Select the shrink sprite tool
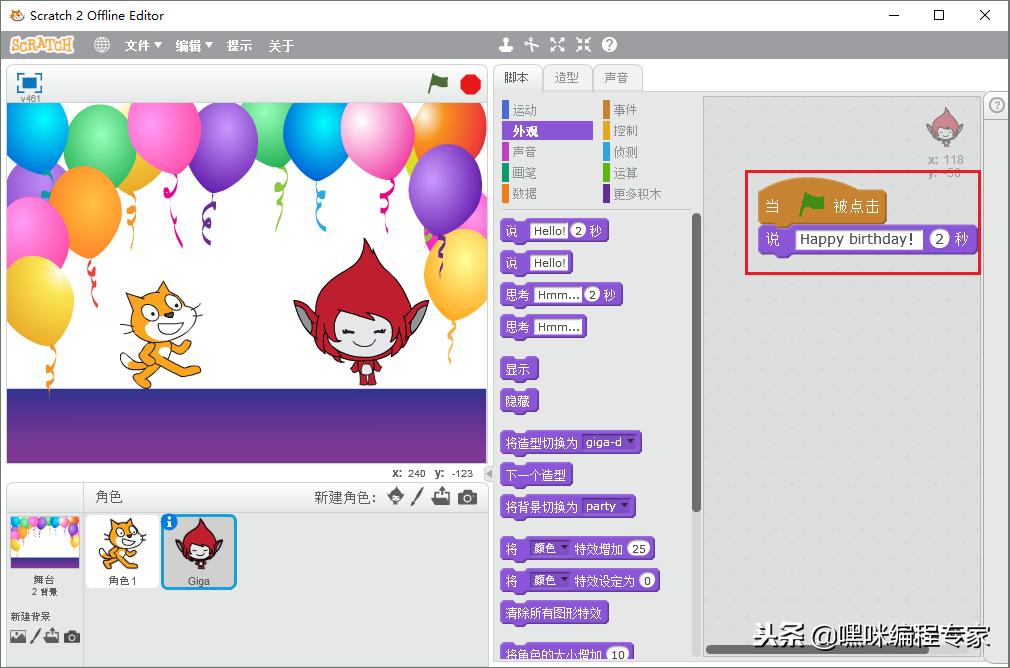 (583, 44)
